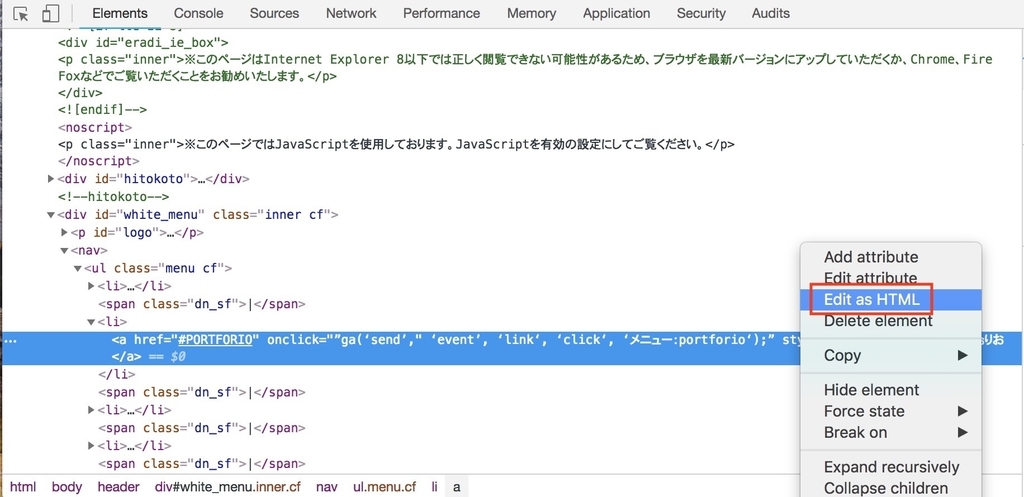The height and width of the screenshot is (497, 1024).
Task: Select Edit as HTML menu item
Action: 891,300
